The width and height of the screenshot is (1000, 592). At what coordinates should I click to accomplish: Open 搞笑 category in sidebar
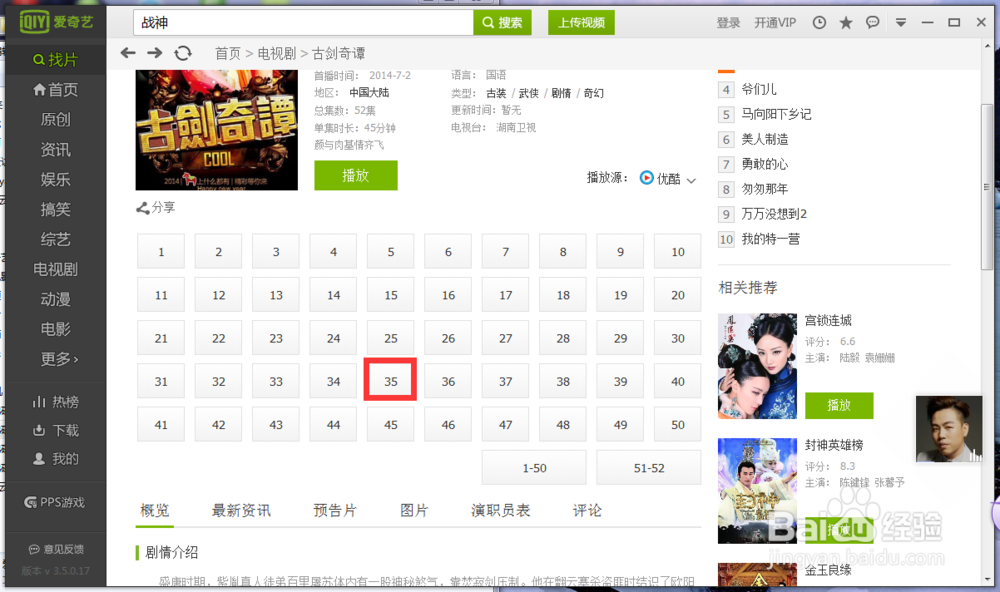[x=55, y=209]
